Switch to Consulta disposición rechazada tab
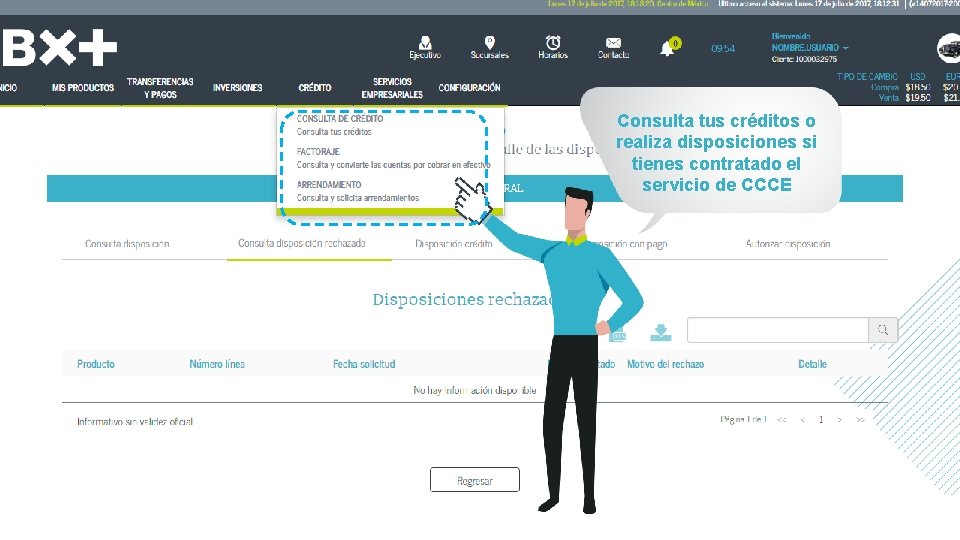 tap(302, 243)
